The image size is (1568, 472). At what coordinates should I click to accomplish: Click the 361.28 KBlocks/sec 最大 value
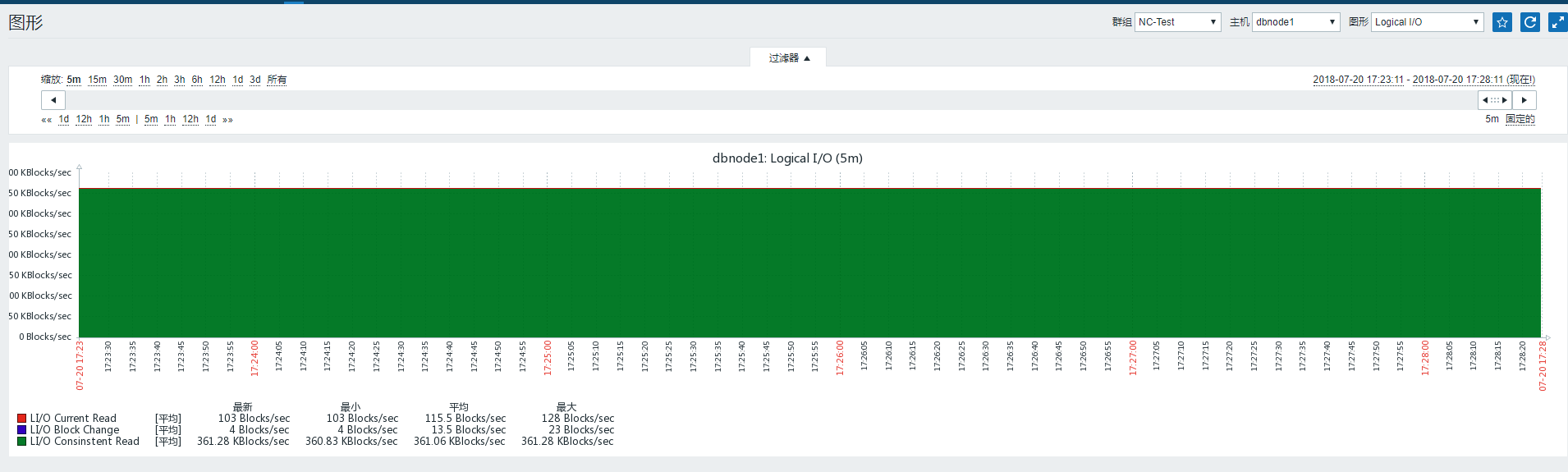(567, 442)
